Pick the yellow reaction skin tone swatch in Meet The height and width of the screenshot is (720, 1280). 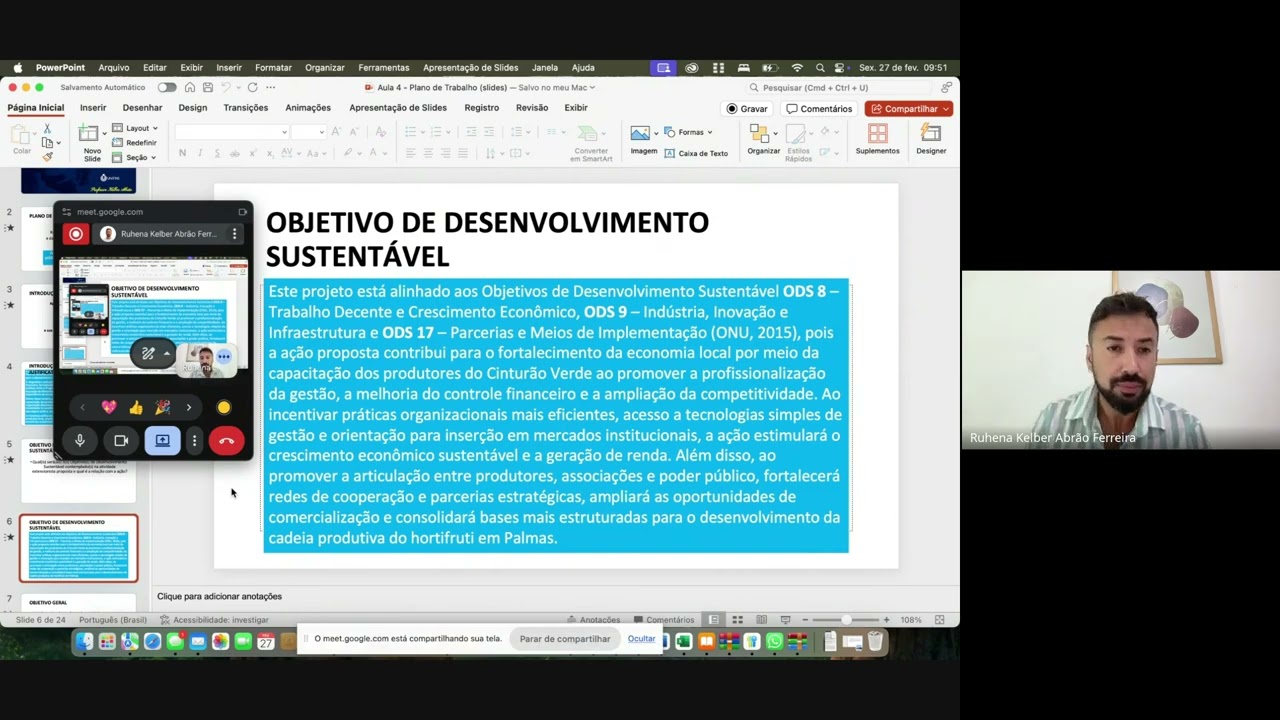coord(224,407)
